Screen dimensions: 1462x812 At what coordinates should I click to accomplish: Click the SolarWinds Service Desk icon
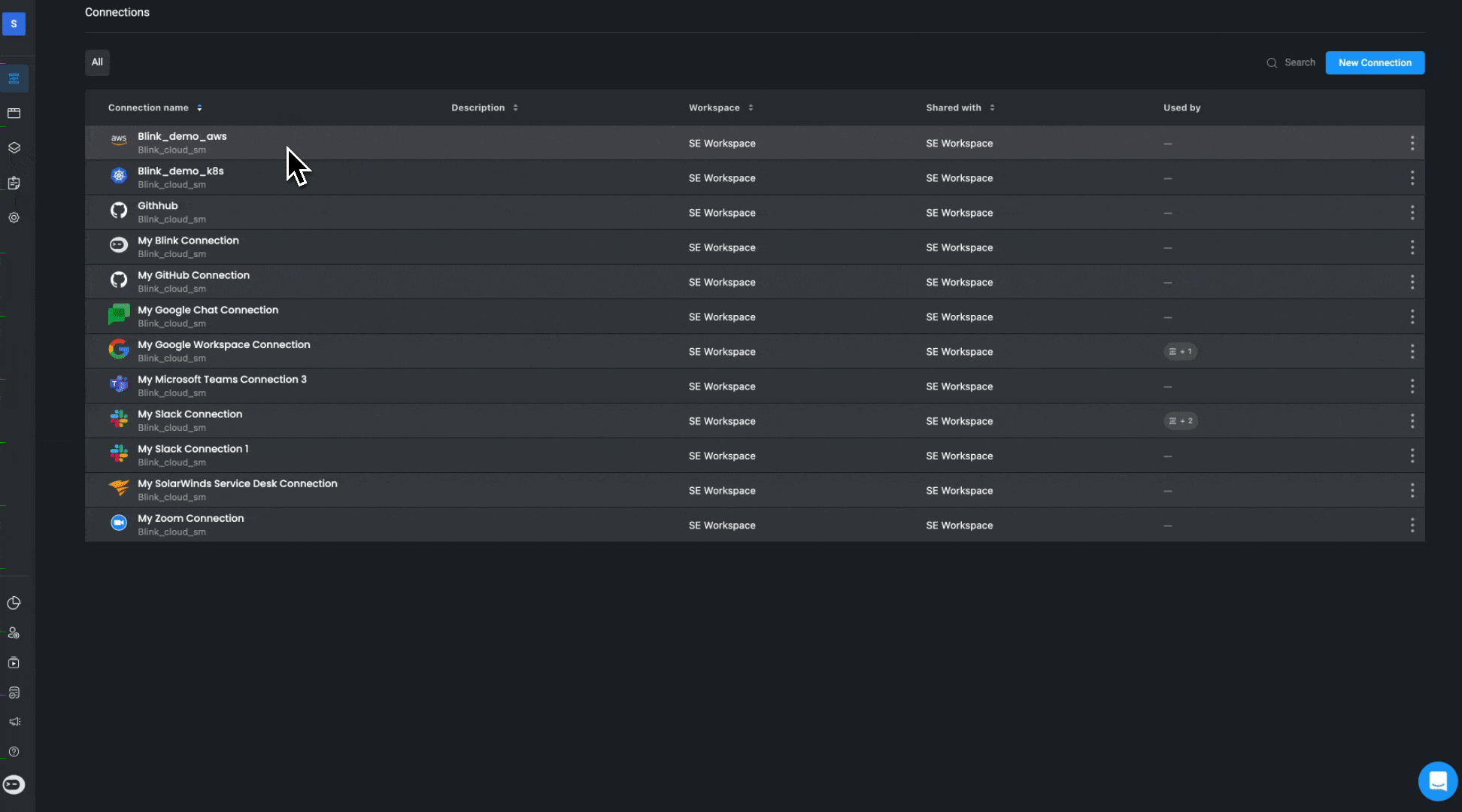(119, 487)
